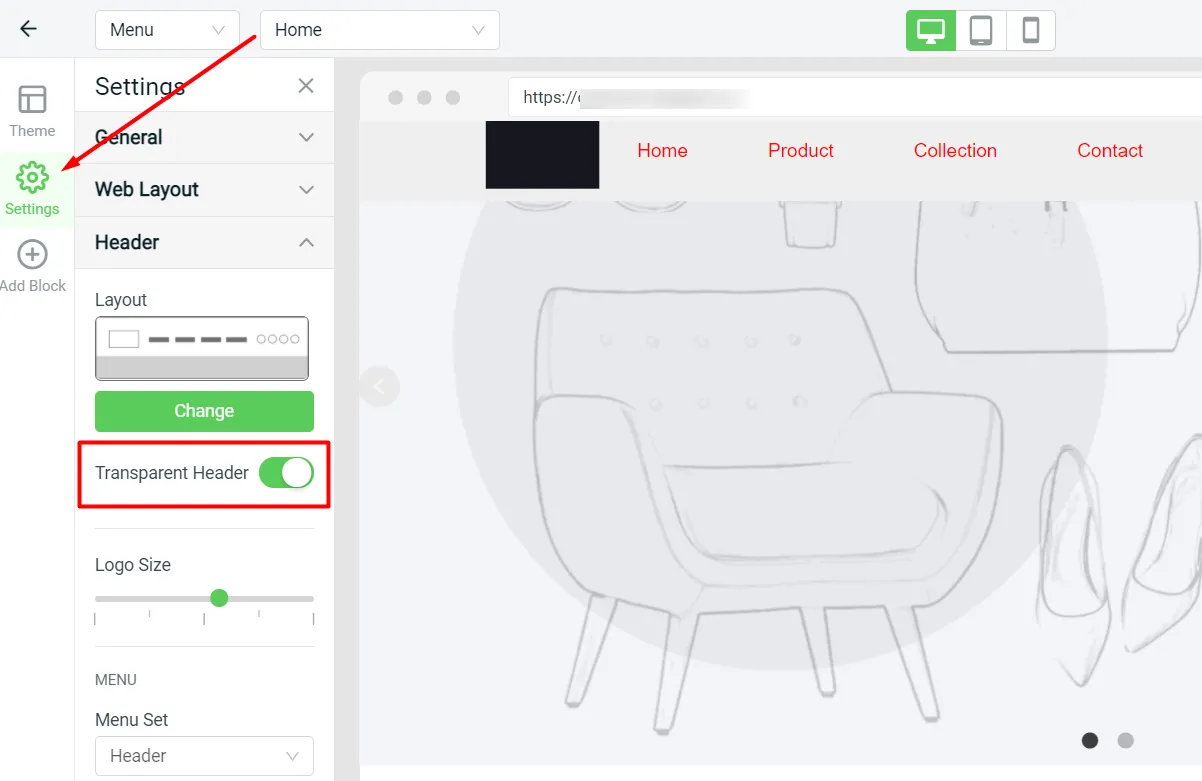Open the Menu Set Header dropdown

204,756
